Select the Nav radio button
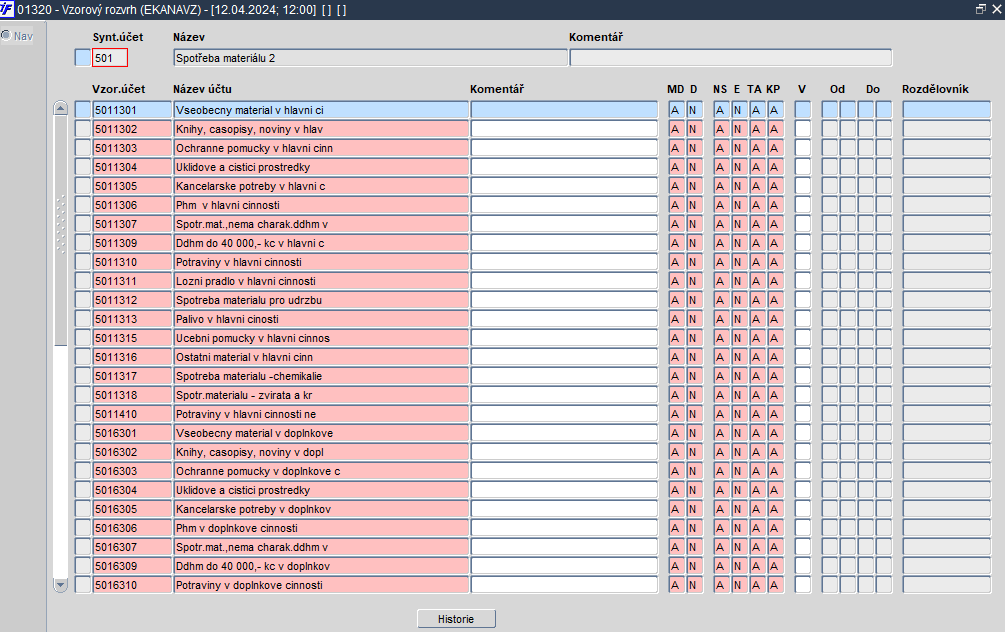The width and height of the screenshot is (1005, 632). [x=6, y=35]
